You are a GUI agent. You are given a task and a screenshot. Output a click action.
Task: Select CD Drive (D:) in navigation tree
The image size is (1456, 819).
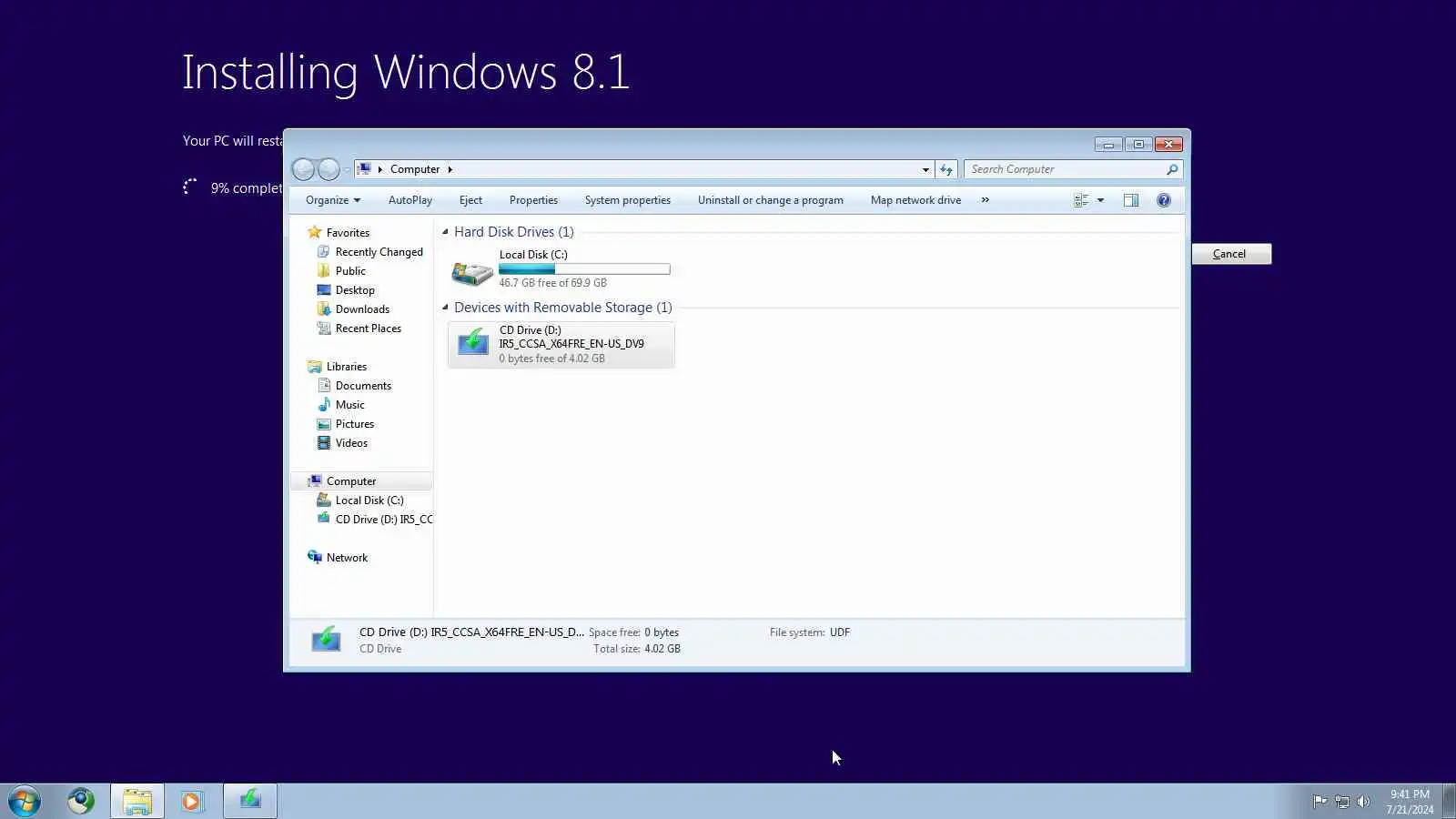pos(375,520)
